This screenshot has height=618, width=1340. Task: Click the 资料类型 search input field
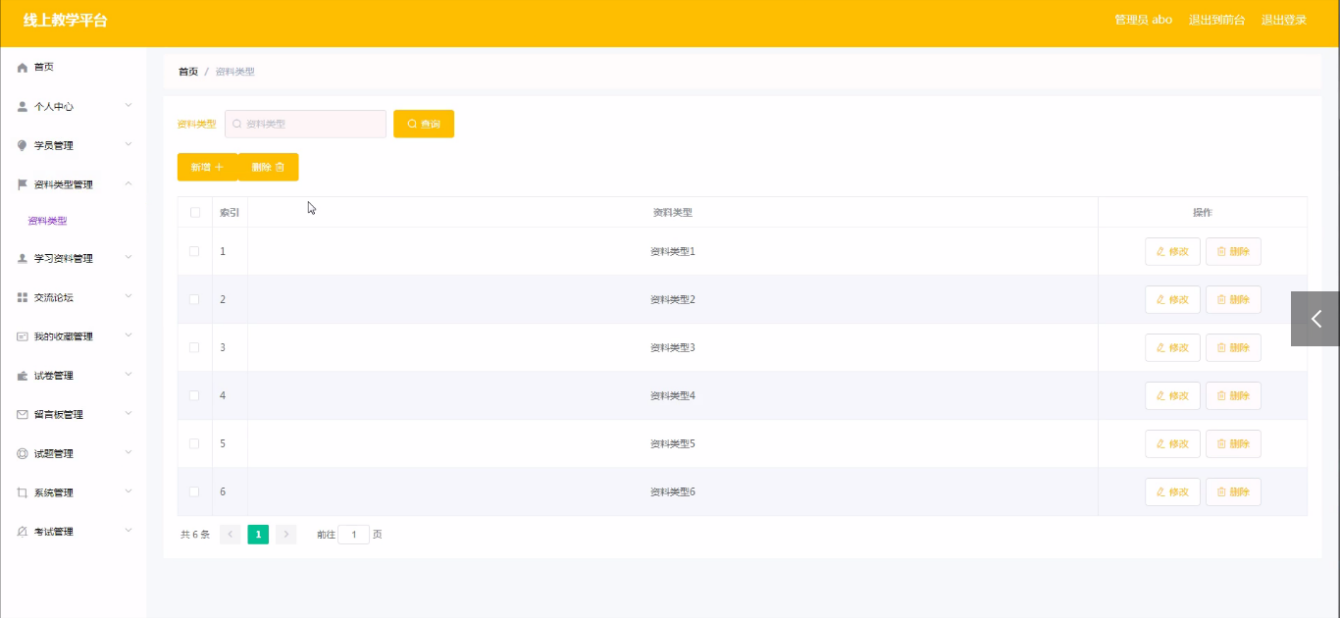(x=305, y=124)
